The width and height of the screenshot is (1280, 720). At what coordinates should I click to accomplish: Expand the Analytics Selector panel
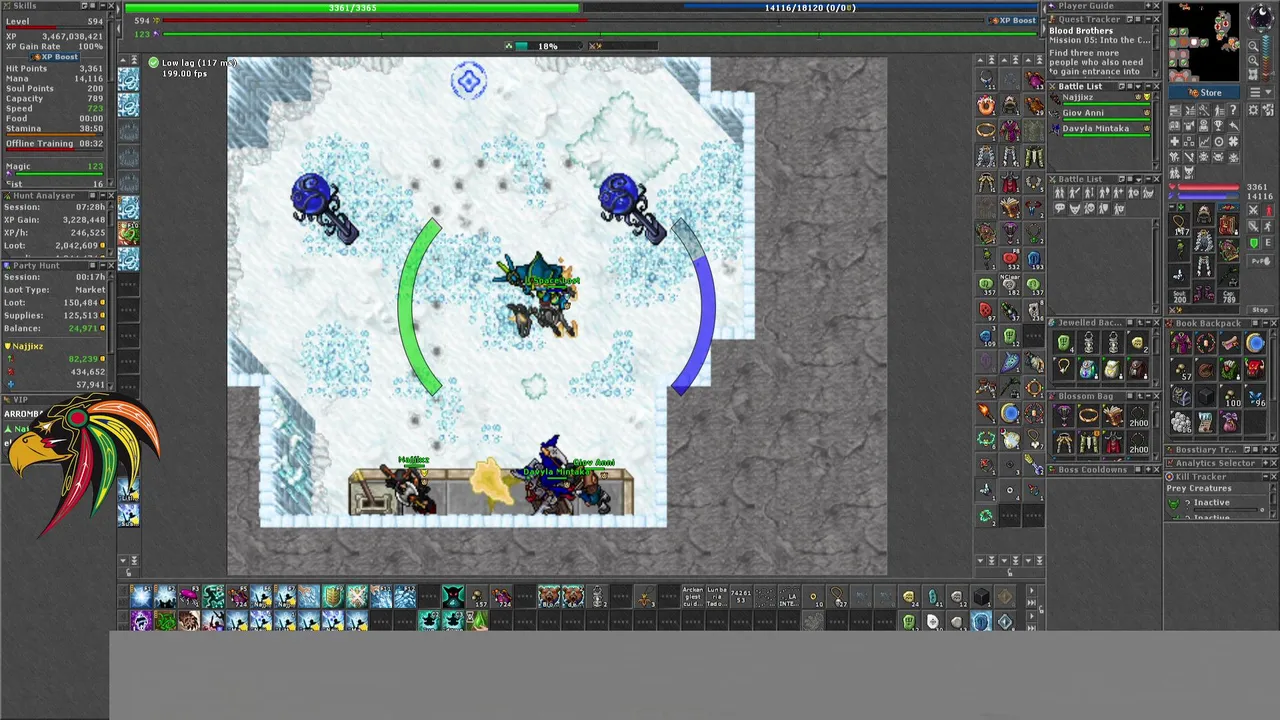pos(1265,463)
